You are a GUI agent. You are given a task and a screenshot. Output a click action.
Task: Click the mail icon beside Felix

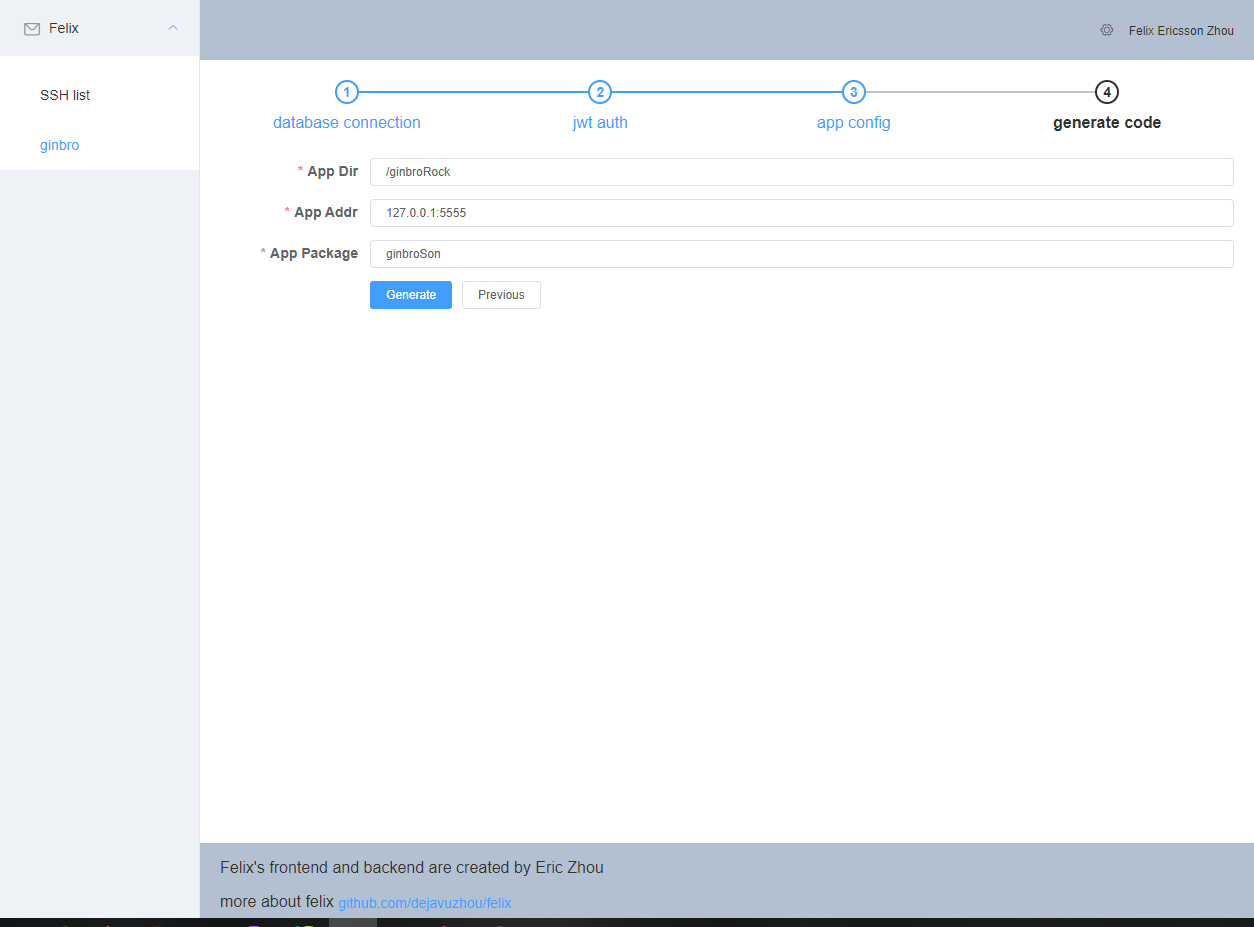click(32, 29)
